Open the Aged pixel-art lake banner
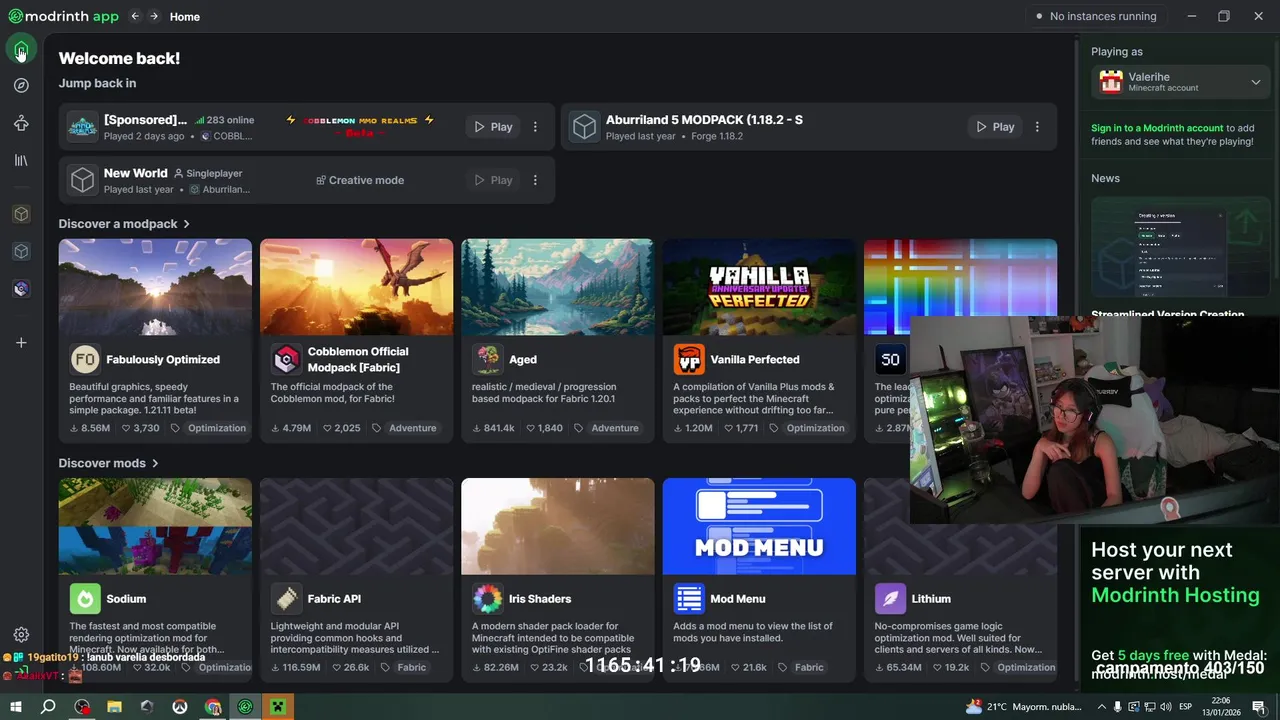The width and height of the screenshot is (1280, 720). point(558,287)
